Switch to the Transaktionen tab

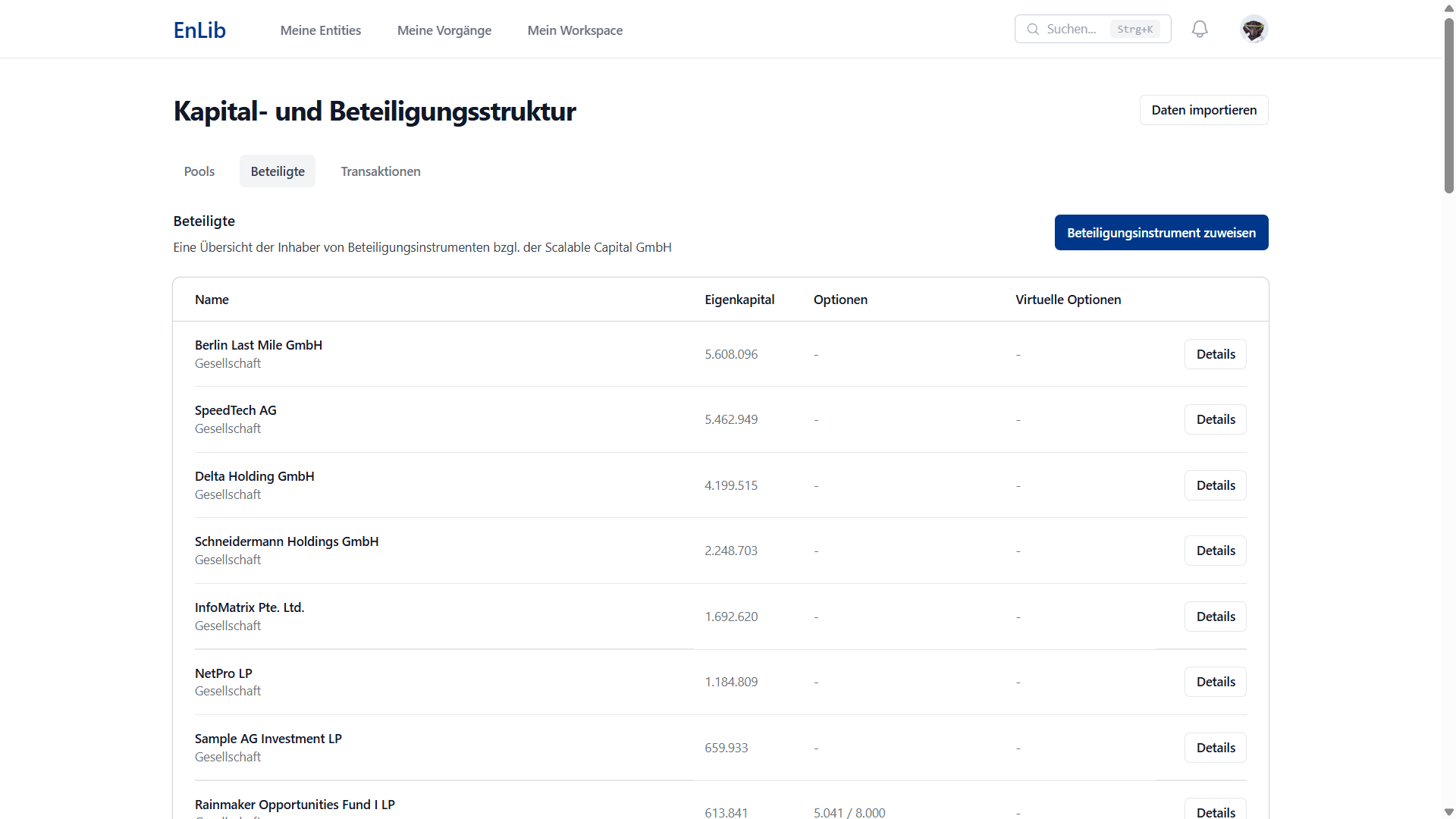pyautogui.click(x=381, y=171)
